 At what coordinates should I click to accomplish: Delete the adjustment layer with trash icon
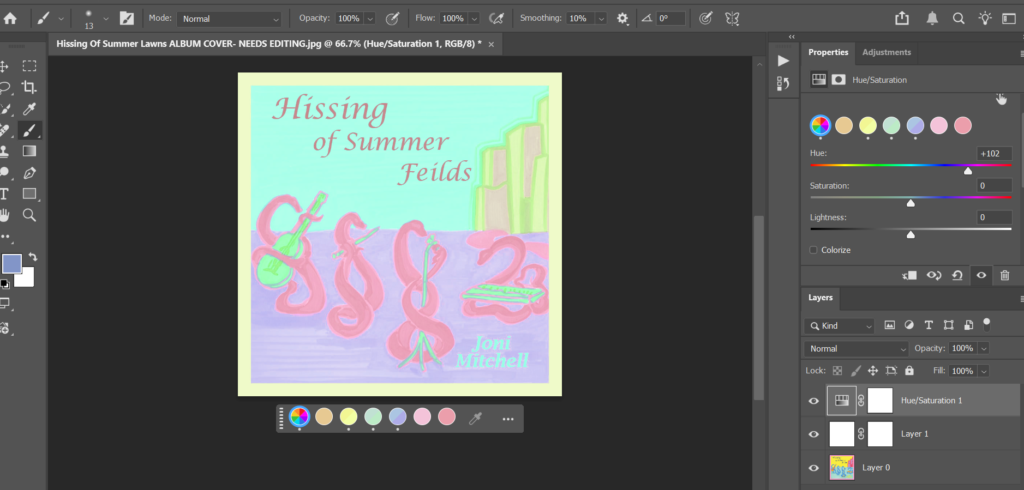click(1005, 276)
